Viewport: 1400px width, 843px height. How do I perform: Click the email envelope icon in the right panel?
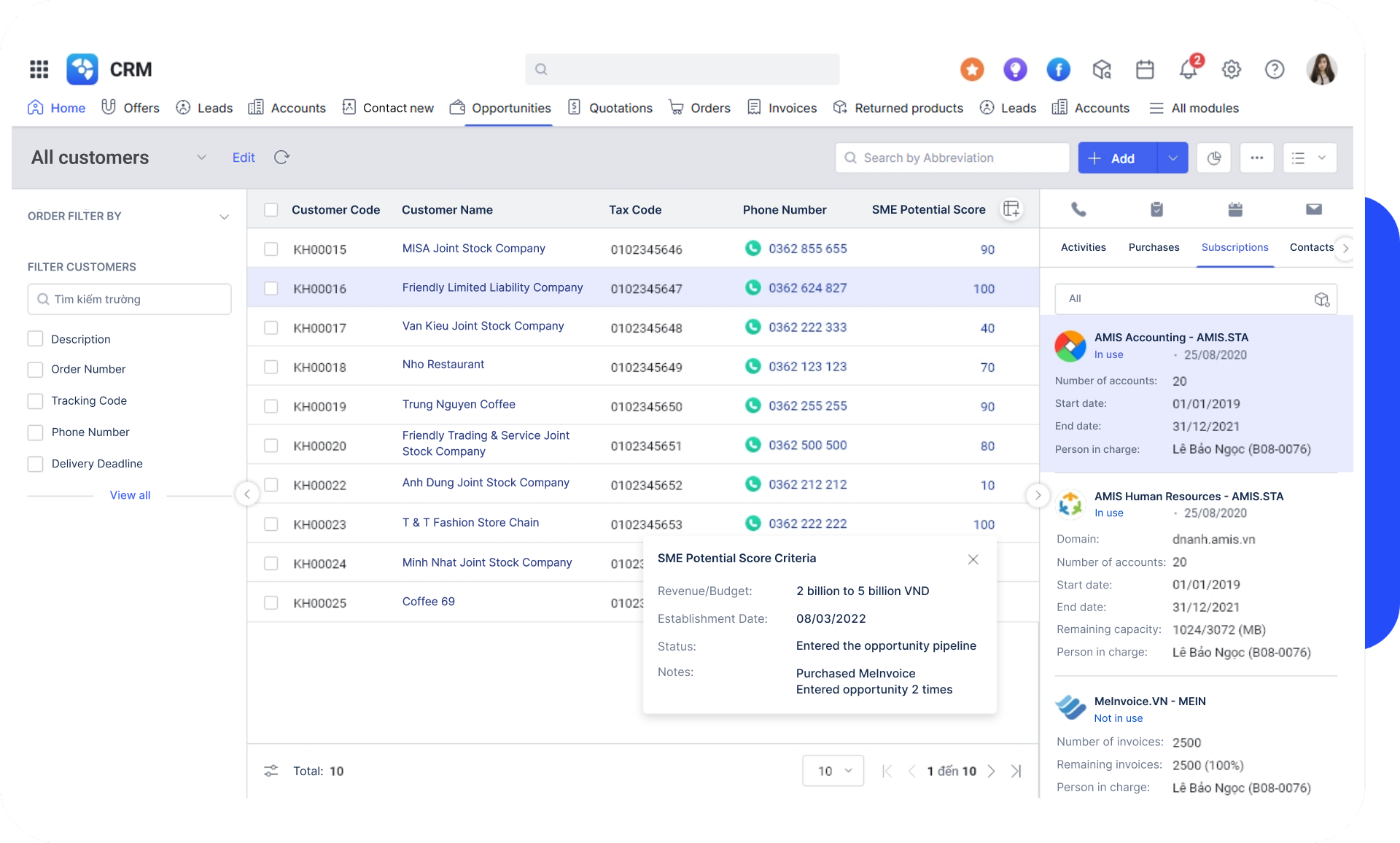1314,209
